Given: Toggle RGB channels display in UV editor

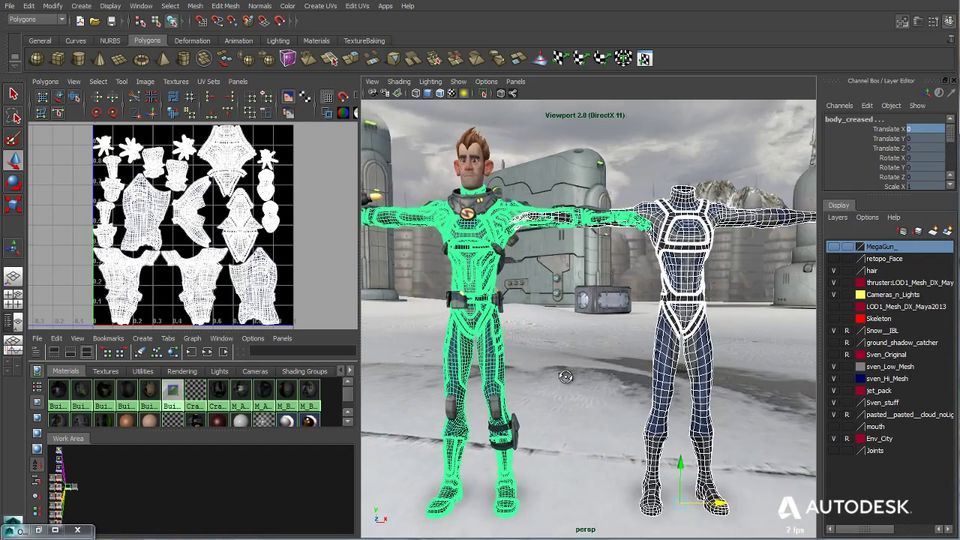Looking at the screenshot, I should coord(343,113).
